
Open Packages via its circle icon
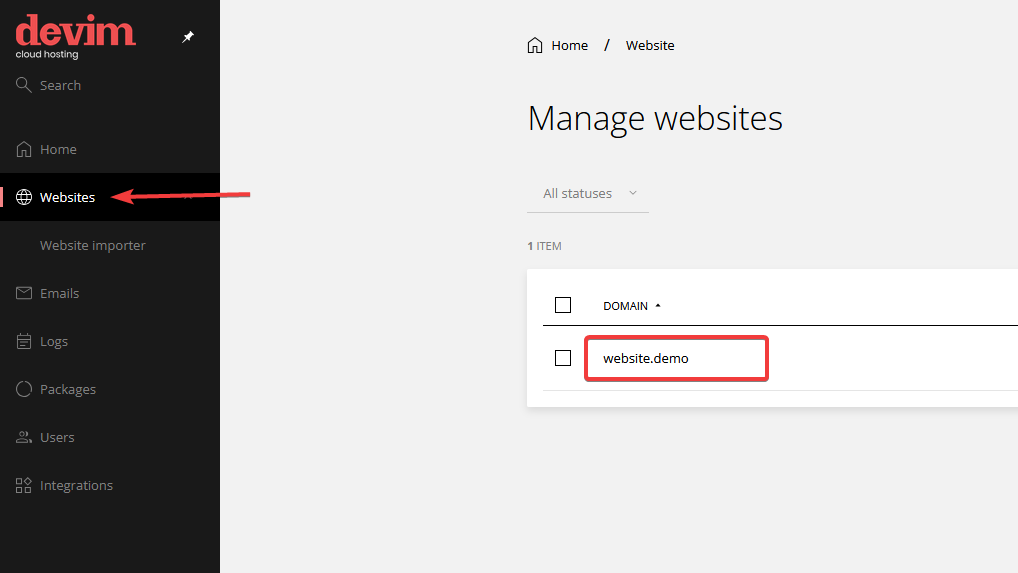tap(24, 389)
